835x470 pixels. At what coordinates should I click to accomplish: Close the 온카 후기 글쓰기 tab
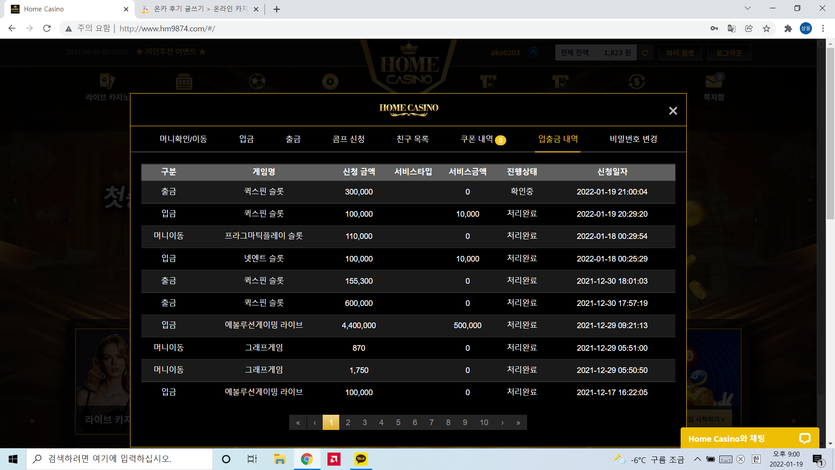[x=256, y=9]
